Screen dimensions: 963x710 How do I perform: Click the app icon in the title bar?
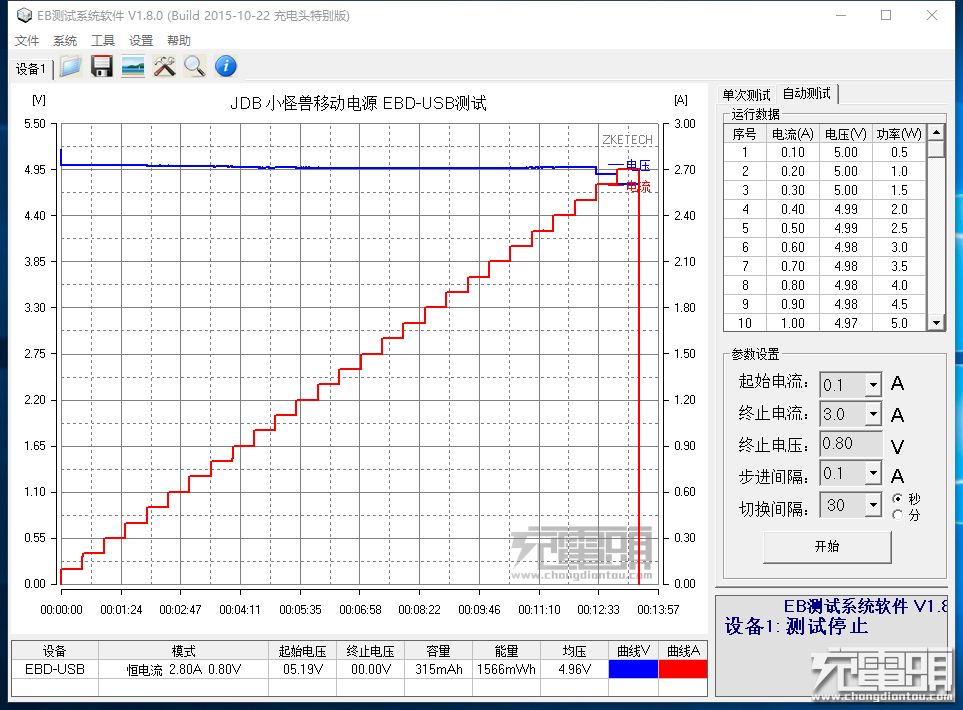[24, 15]
